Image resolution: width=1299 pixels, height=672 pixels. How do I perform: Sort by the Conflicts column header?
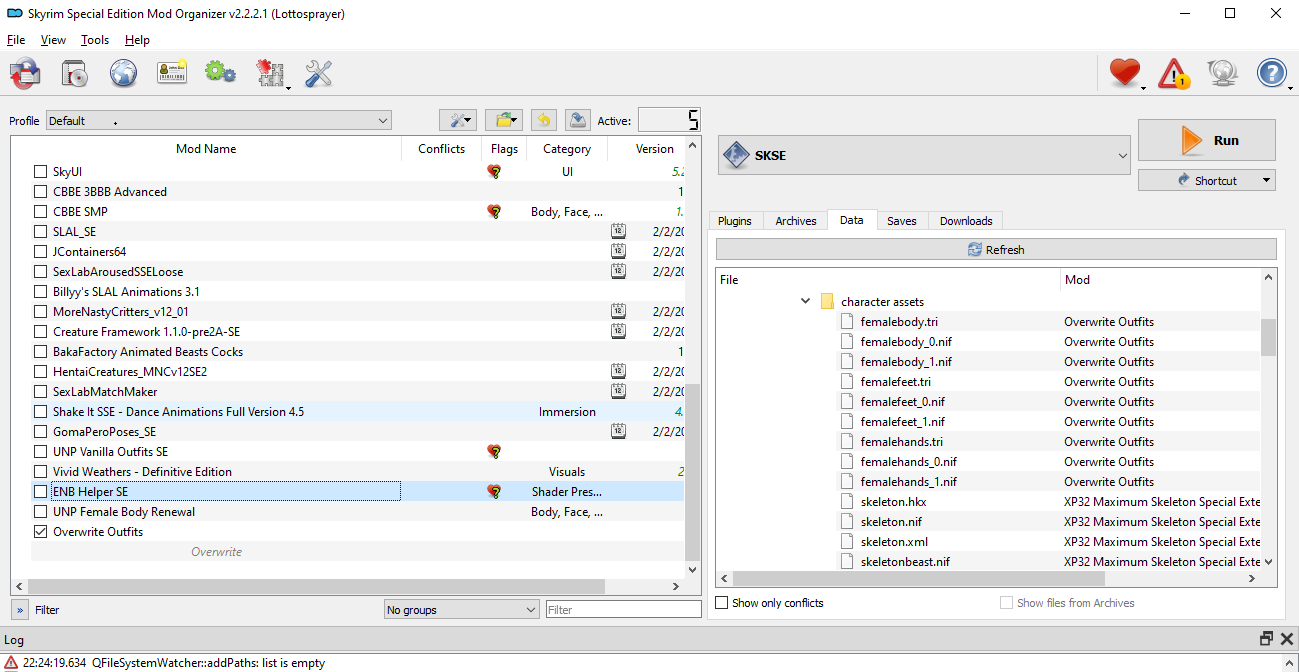click(441, 149)
